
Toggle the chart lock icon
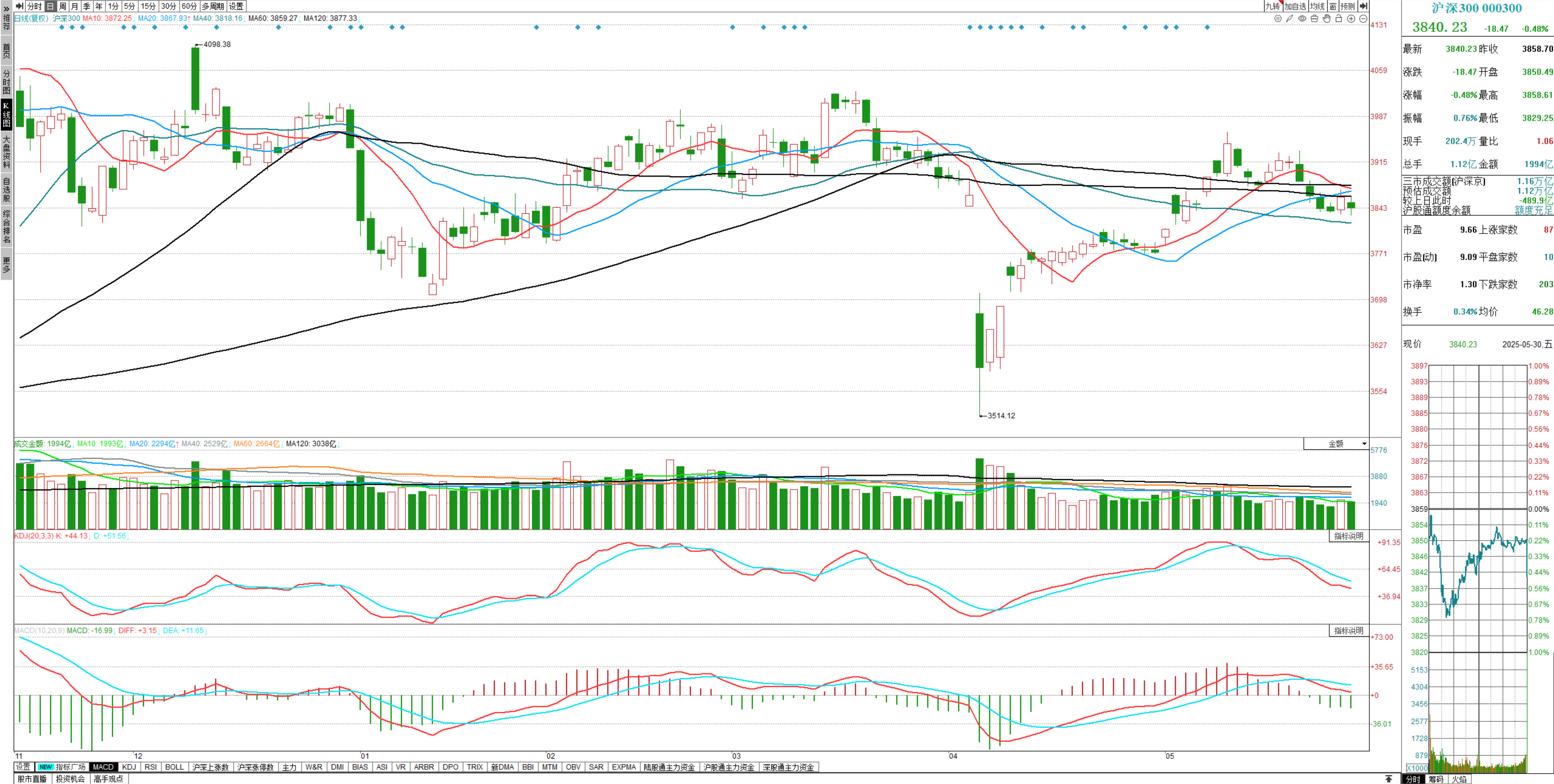[1339, 19]
